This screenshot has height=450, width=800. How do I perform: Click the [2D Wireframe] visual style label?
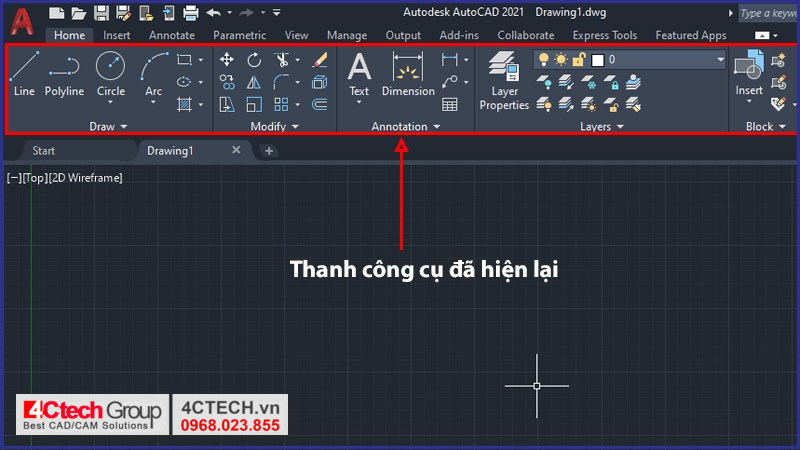[x=86, y=178]
